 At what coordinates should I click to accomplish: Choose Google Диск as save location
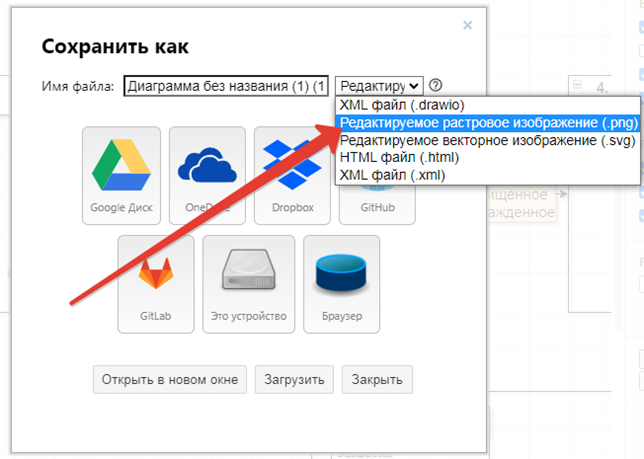coord(119,169)
